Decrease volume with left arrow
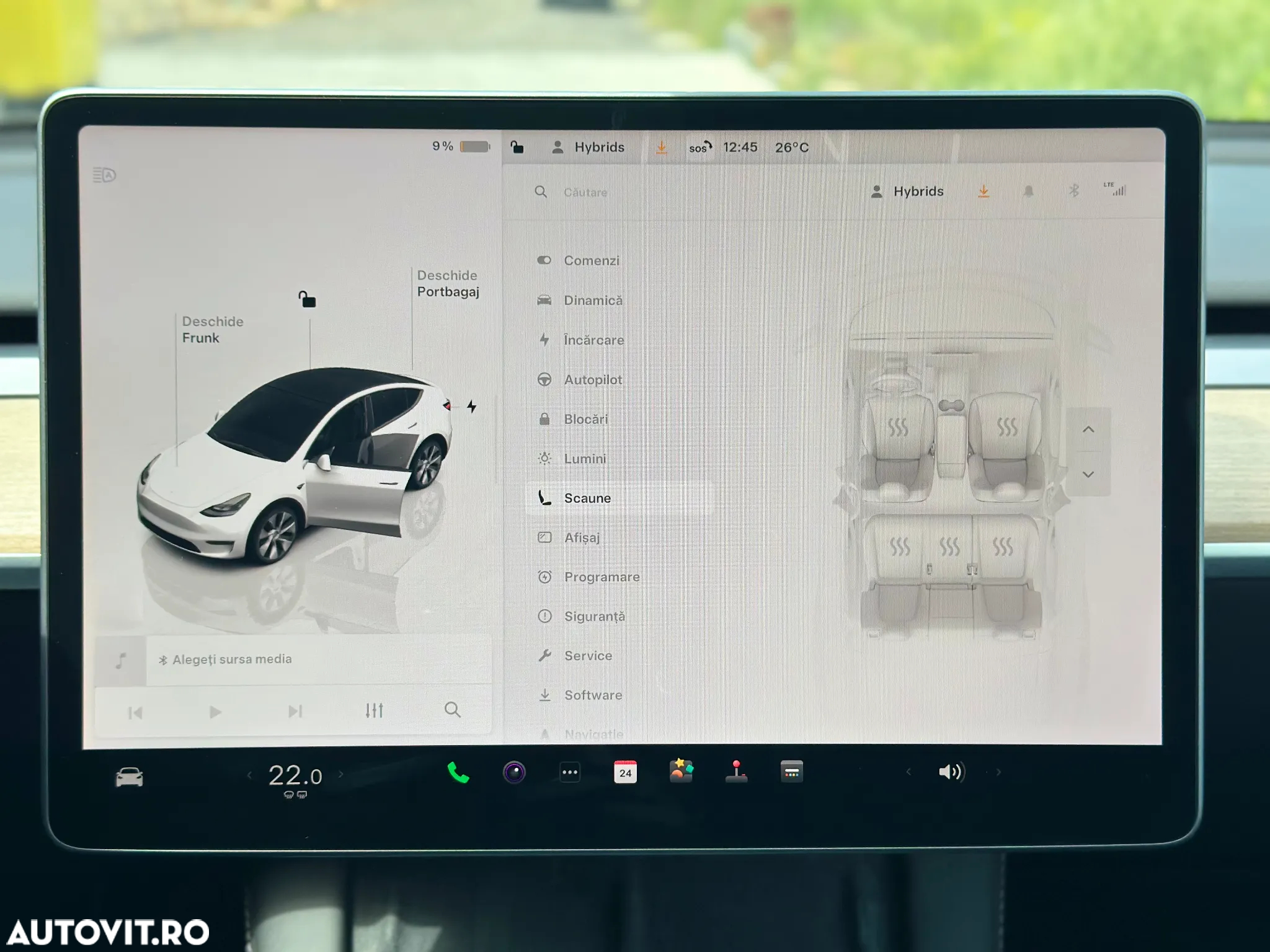The image size is (1270, 952). 908,772
